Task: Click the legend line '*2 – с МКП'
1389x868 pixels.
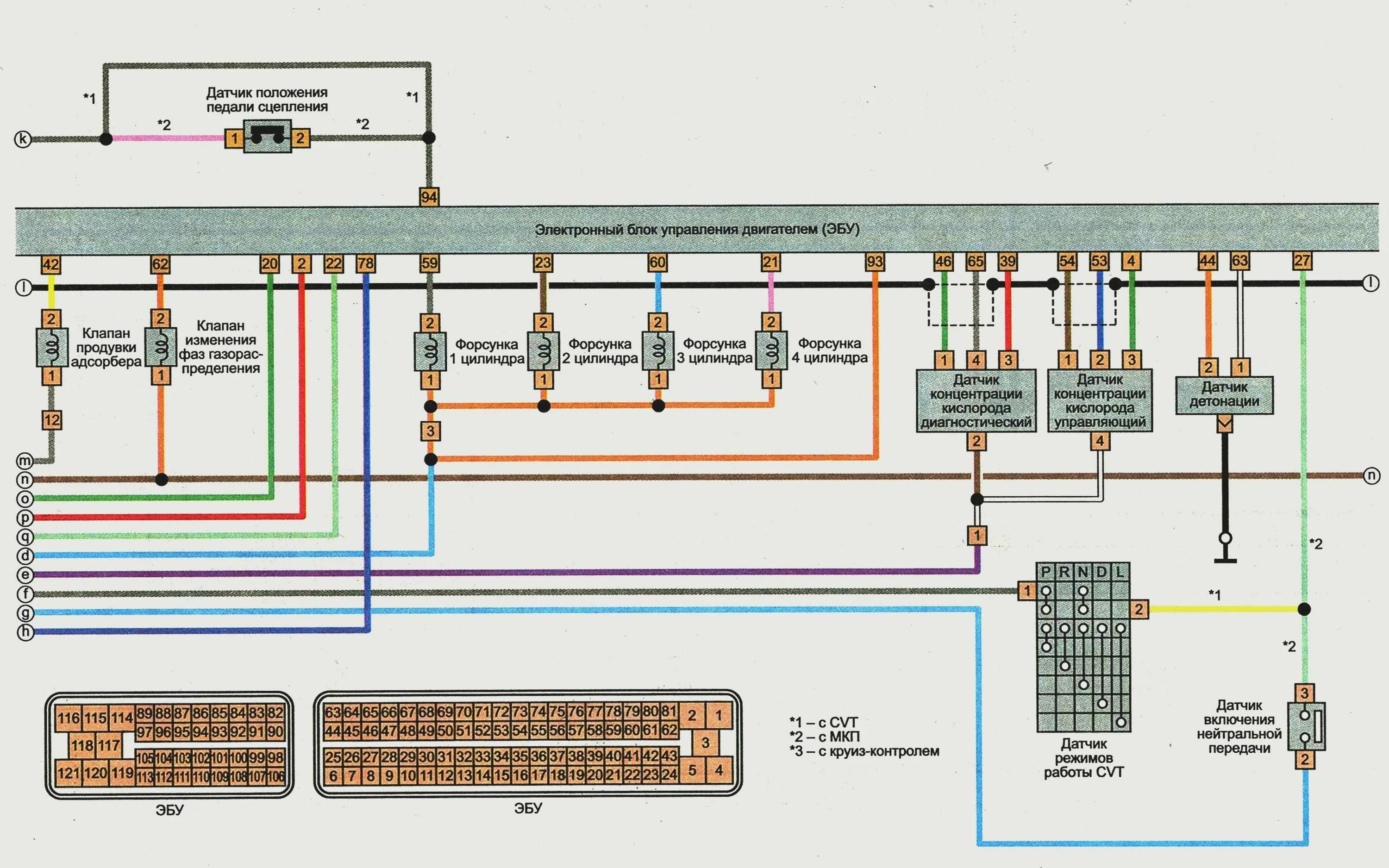Action: [825, 737]
